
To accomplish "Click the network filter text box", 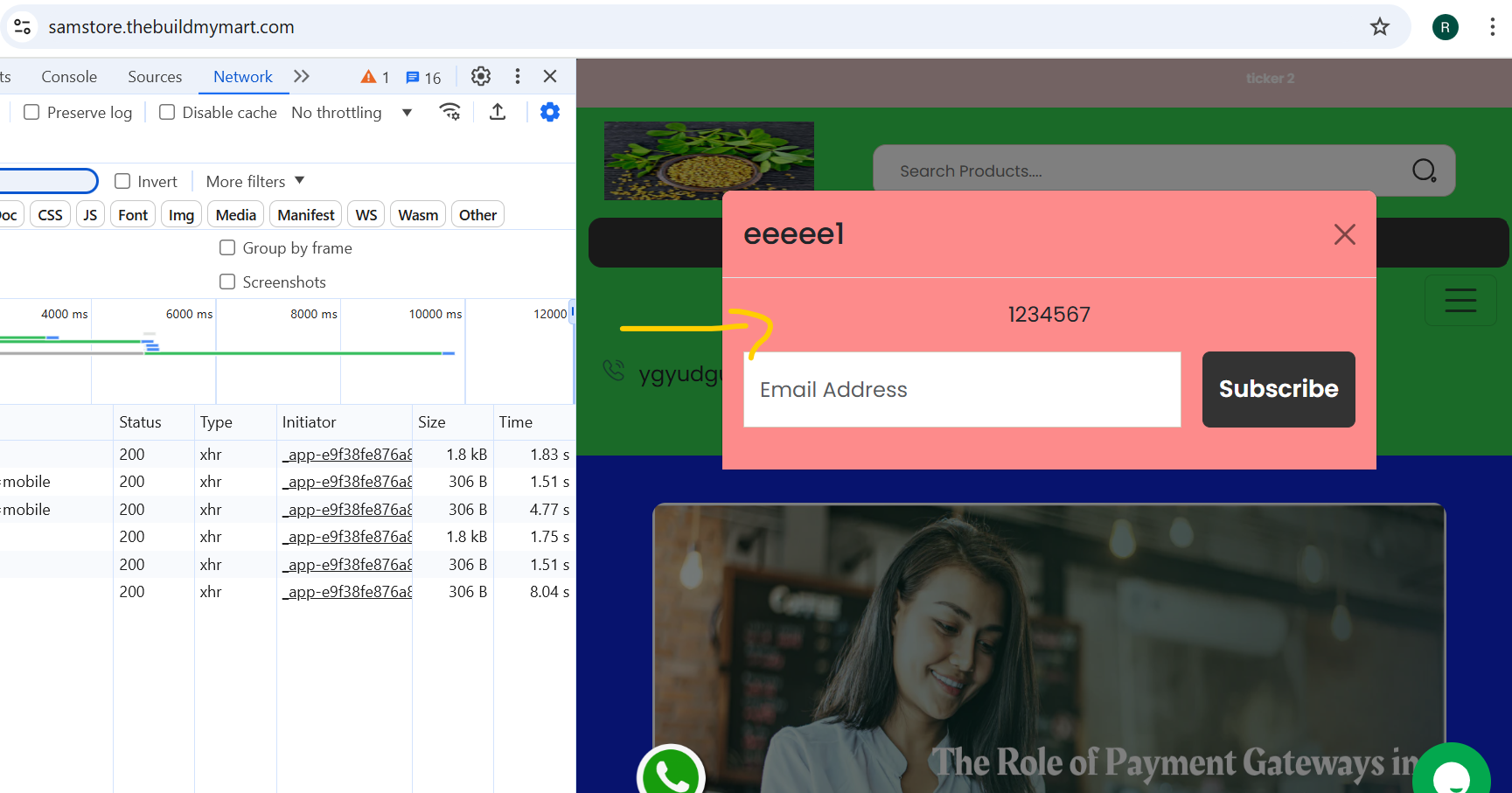I will [48, 181].
